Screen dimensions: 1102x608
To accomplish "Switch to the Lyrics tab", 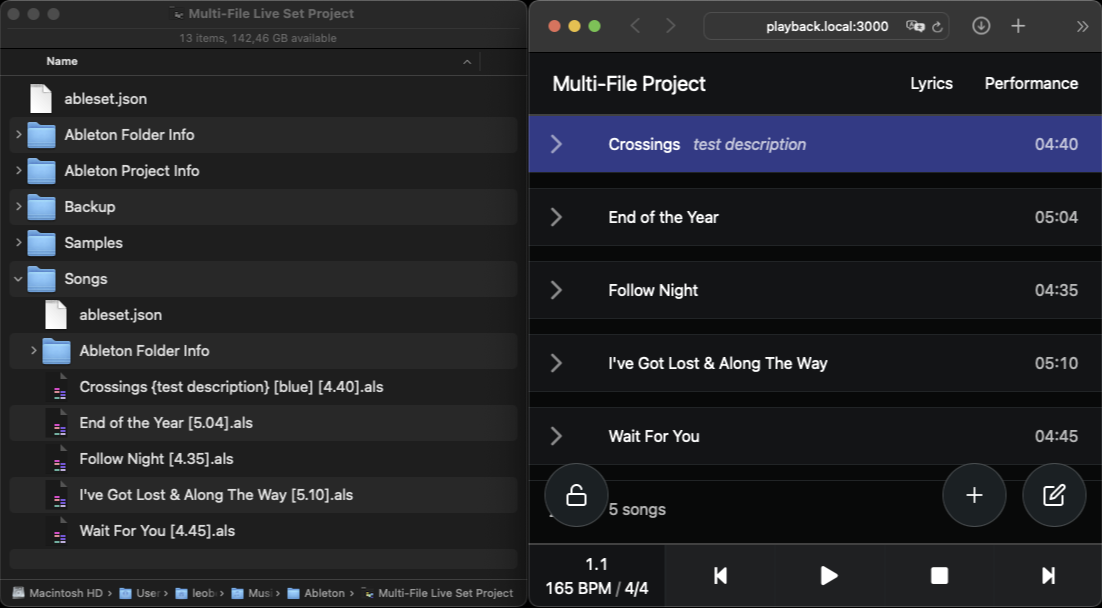I will (931, 84).
